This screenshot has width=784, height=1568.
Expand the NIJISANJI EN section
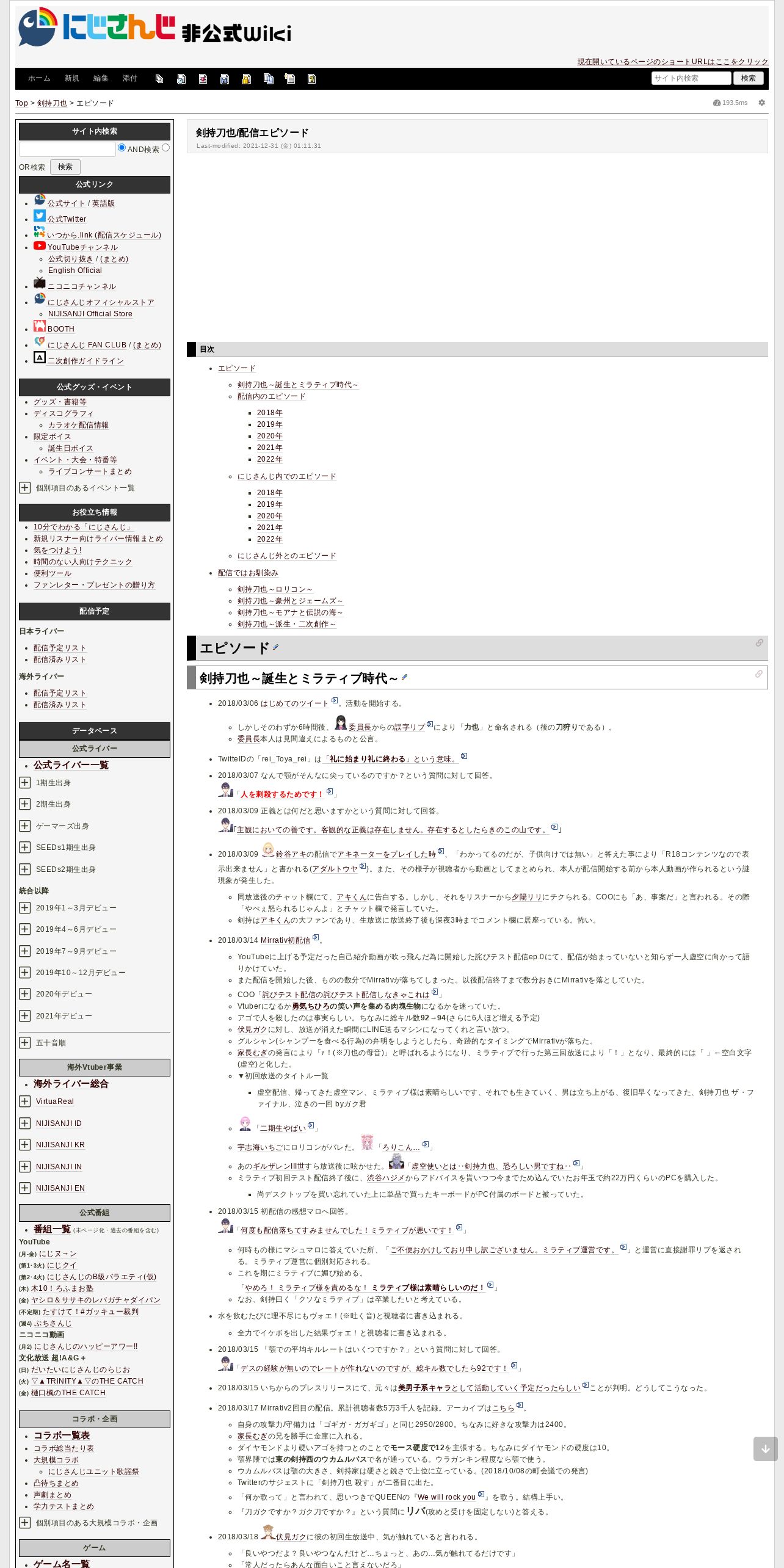point(25,1188)
